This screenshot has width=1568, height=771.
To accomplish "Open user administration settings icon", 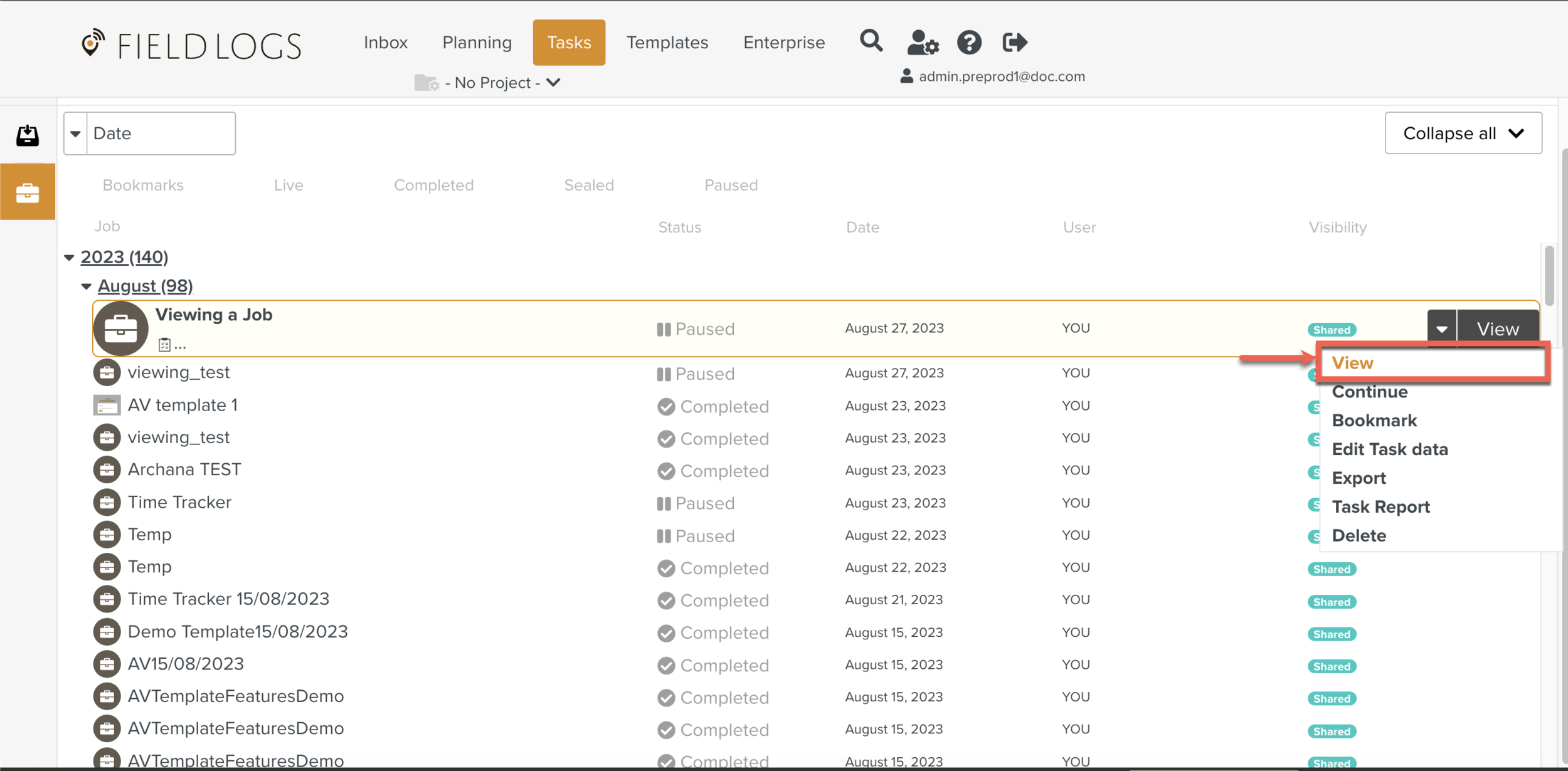I will click(x=922, y=43).
